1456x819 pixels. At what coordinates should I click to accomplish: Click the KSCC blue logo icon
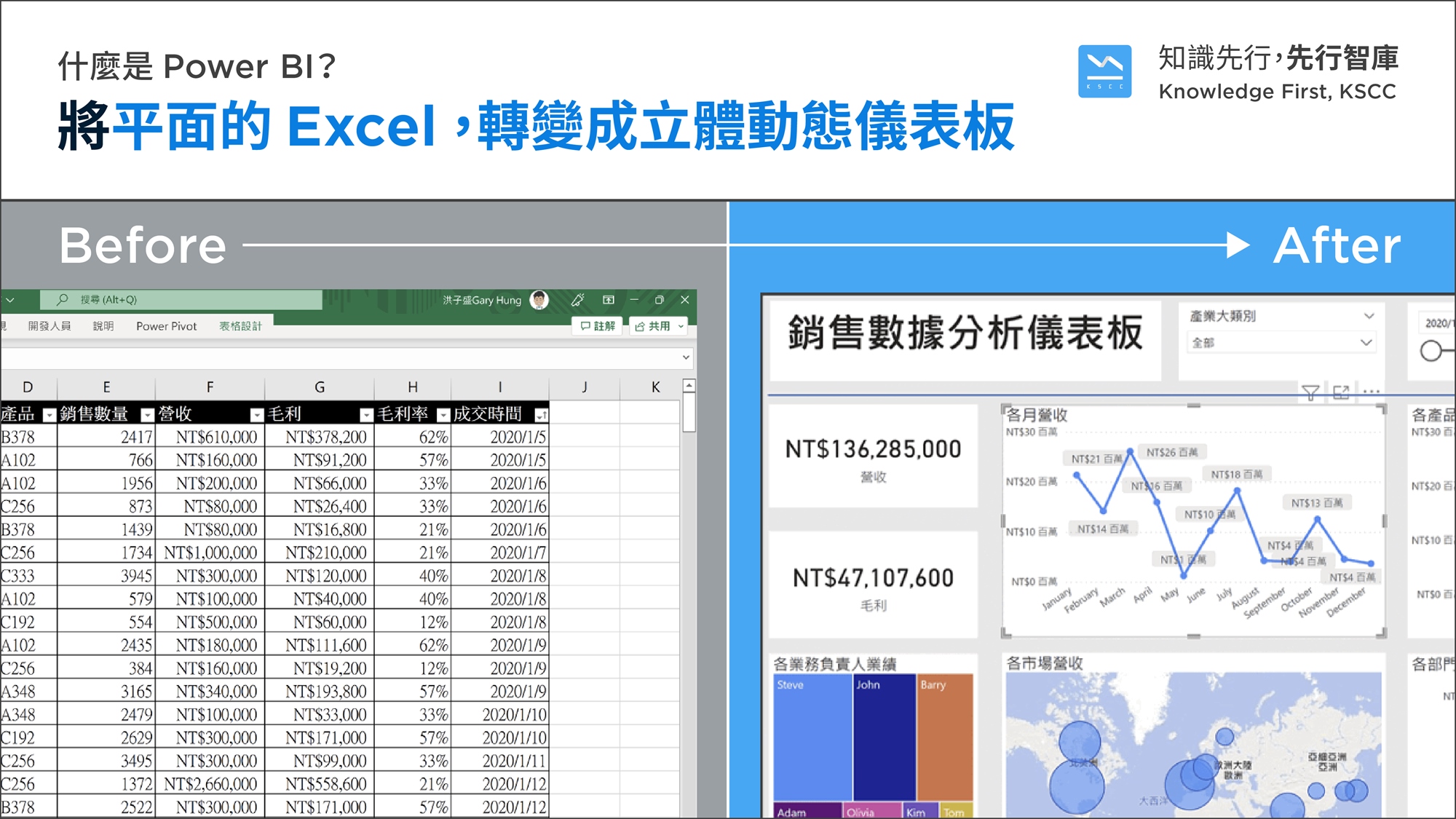pyautogui.click(x=1104, y=71)
